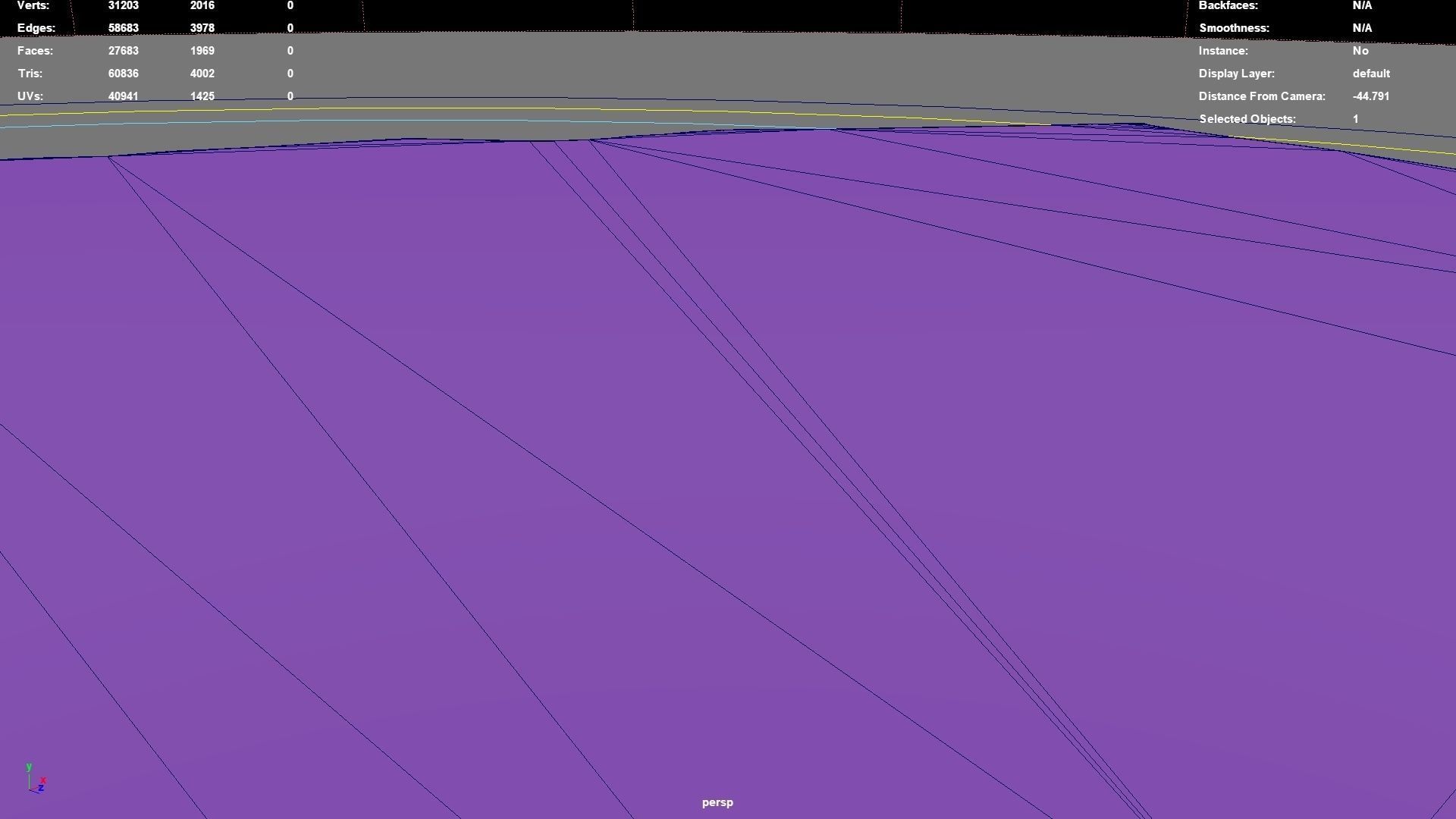The width and height of the screenshot is (1456, 819).
Task: Click the Backfaces HUD label
Action: pyautogui.click(x=1228, y=5)
